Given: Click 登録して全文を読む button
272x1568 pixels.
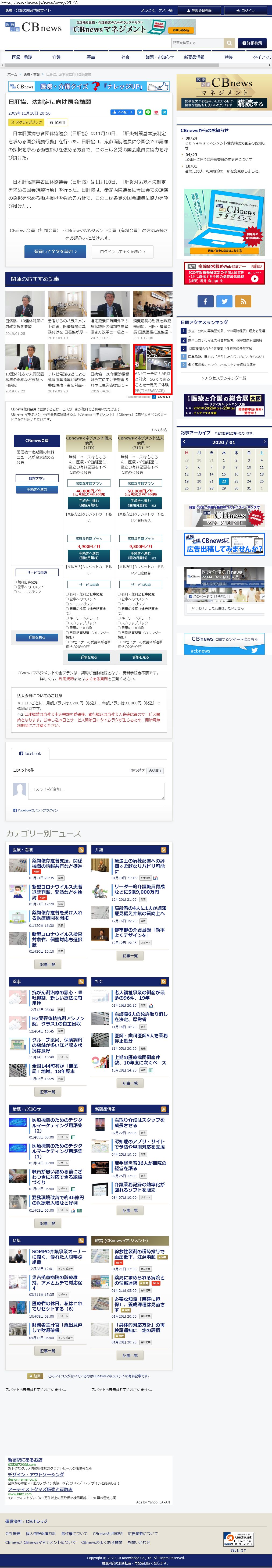Looking at the screenshot, I should [x=55, y=251].
